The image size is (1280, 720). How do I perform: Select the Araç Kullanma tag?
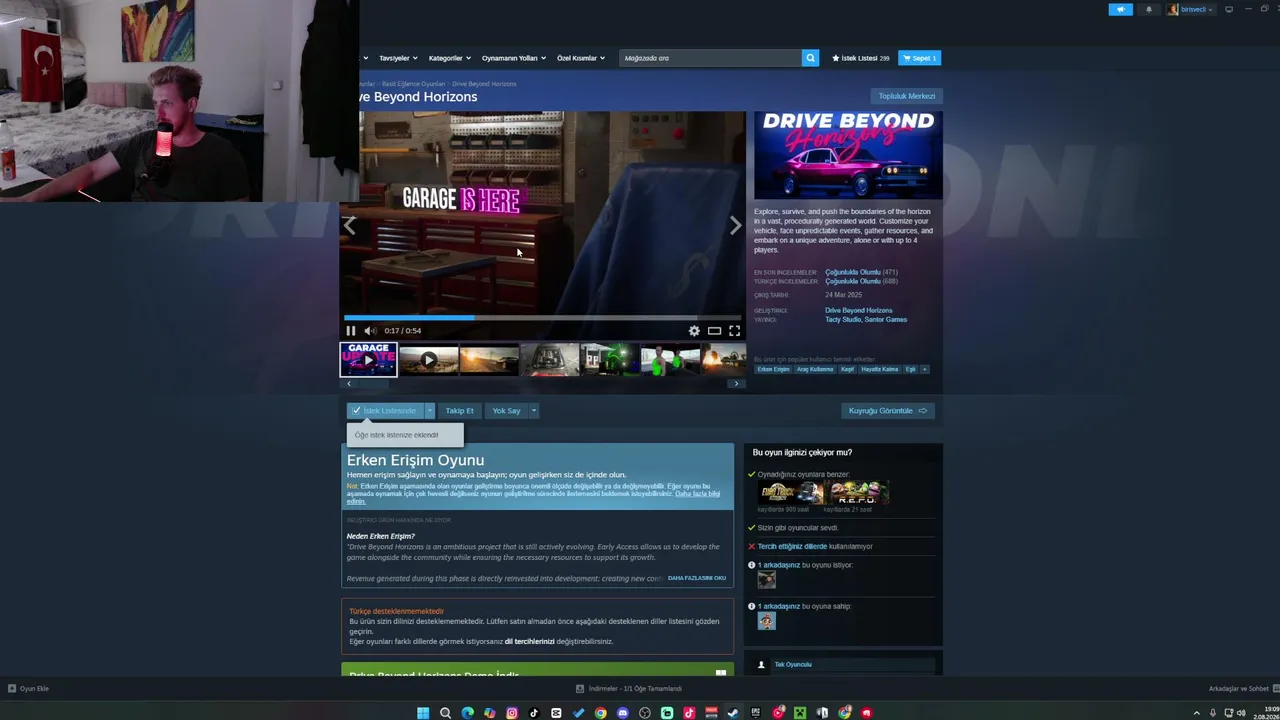815,369
